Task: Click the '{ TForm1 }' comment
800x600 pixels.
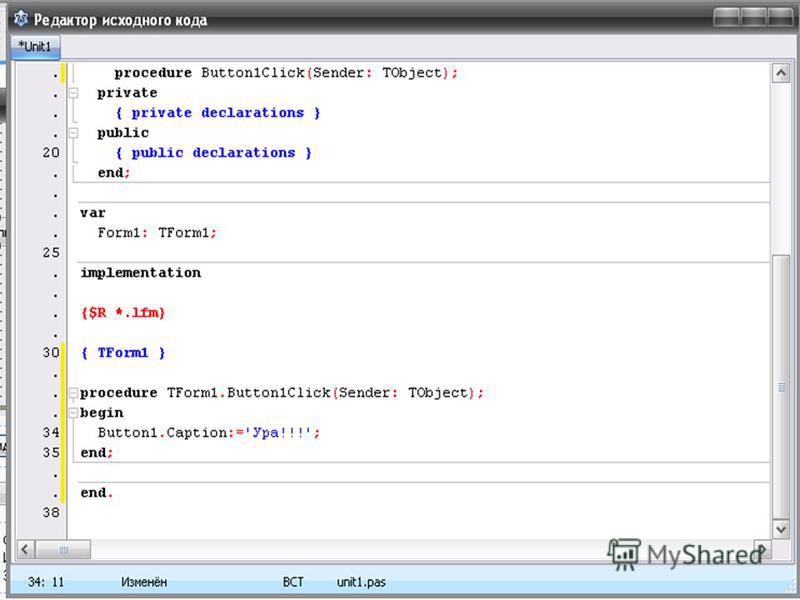Action: [123, 353]
